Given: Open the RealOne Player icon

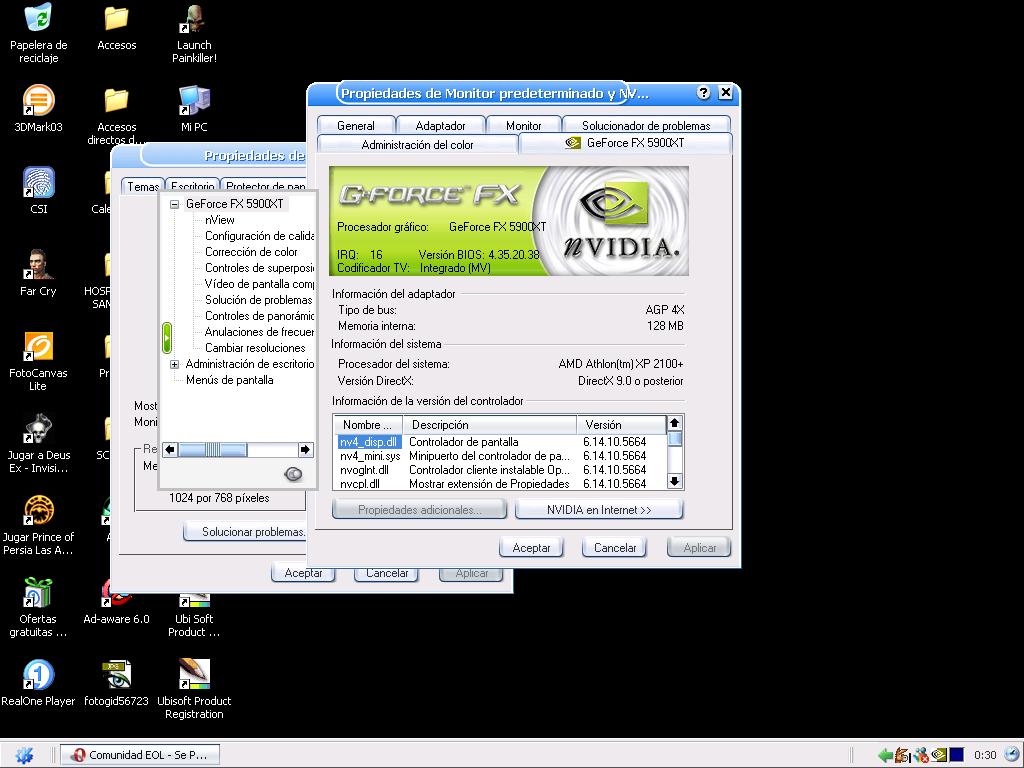Looking at the screenshot, I should point(38,675).
